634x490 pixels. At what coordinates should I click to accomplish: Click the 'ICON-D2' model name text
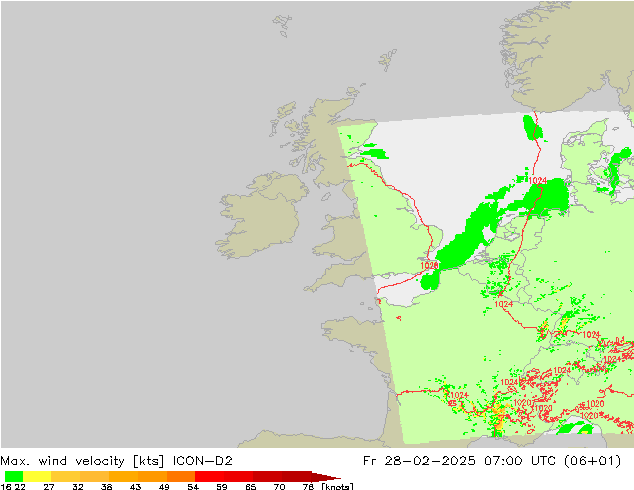203,461
